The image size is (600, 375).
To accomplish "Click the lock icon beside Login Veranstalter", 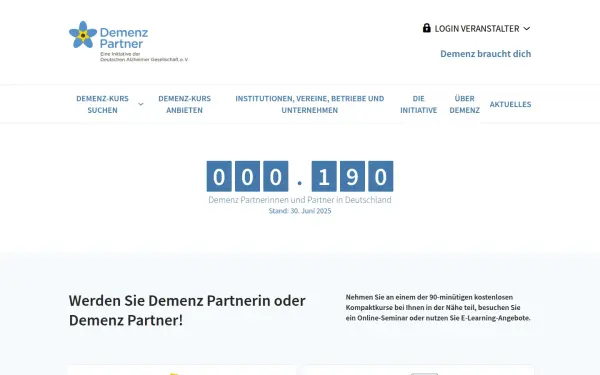I will click(426, 28).
